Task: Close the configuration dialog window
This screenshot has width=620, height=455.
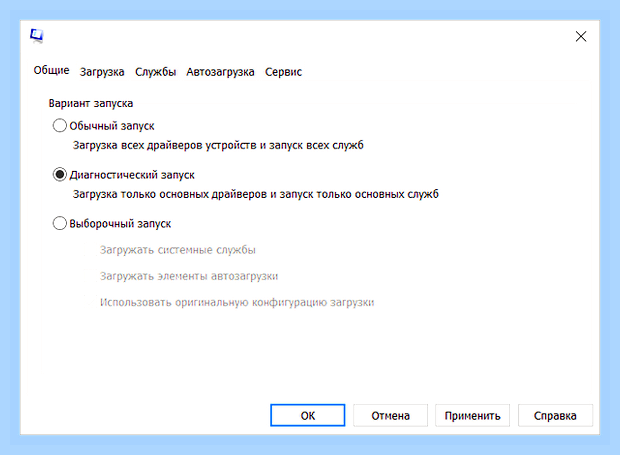Action: tap(580, 36)
